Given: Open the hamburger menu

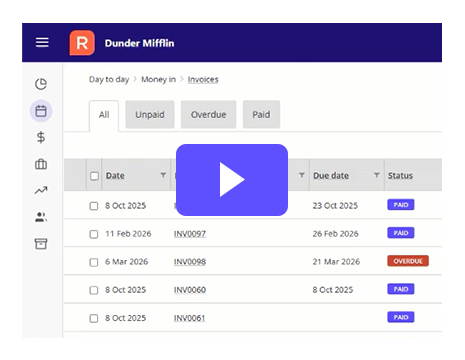Looking at the screenshot, I should click(42, 42).
